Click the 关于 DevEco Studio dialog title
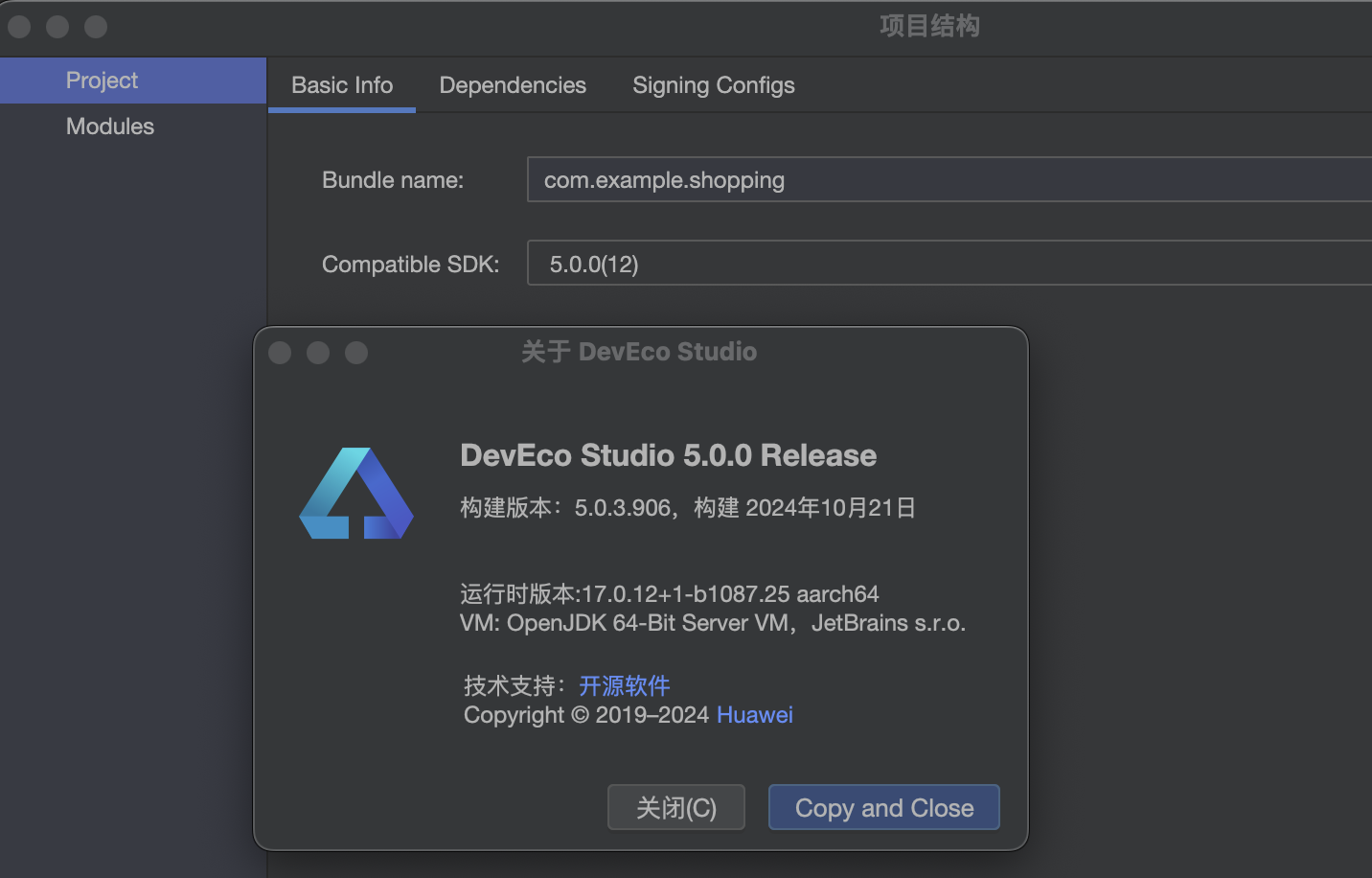 click(x=639, y=352)
